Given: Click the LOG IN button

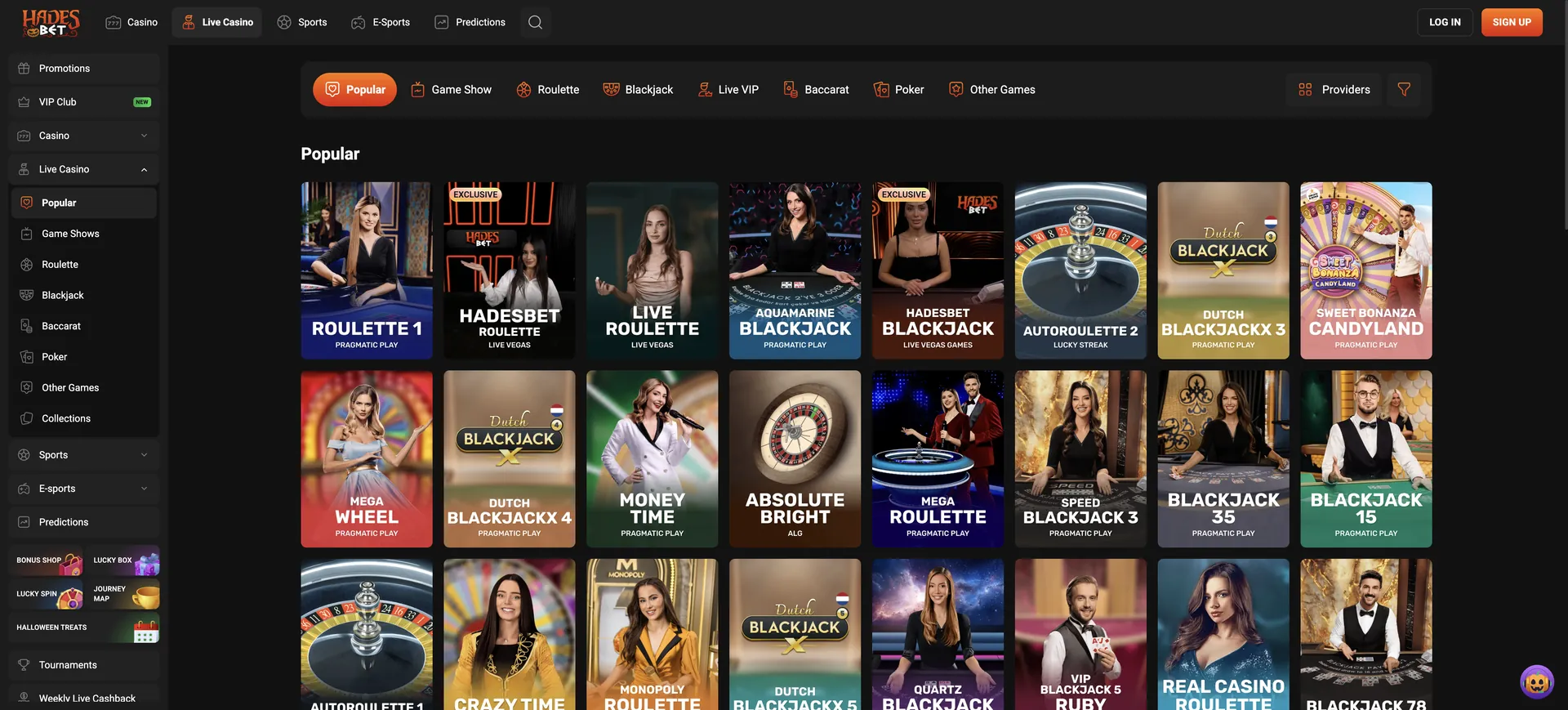Looking at the screenshot, I should point(1445,22).
